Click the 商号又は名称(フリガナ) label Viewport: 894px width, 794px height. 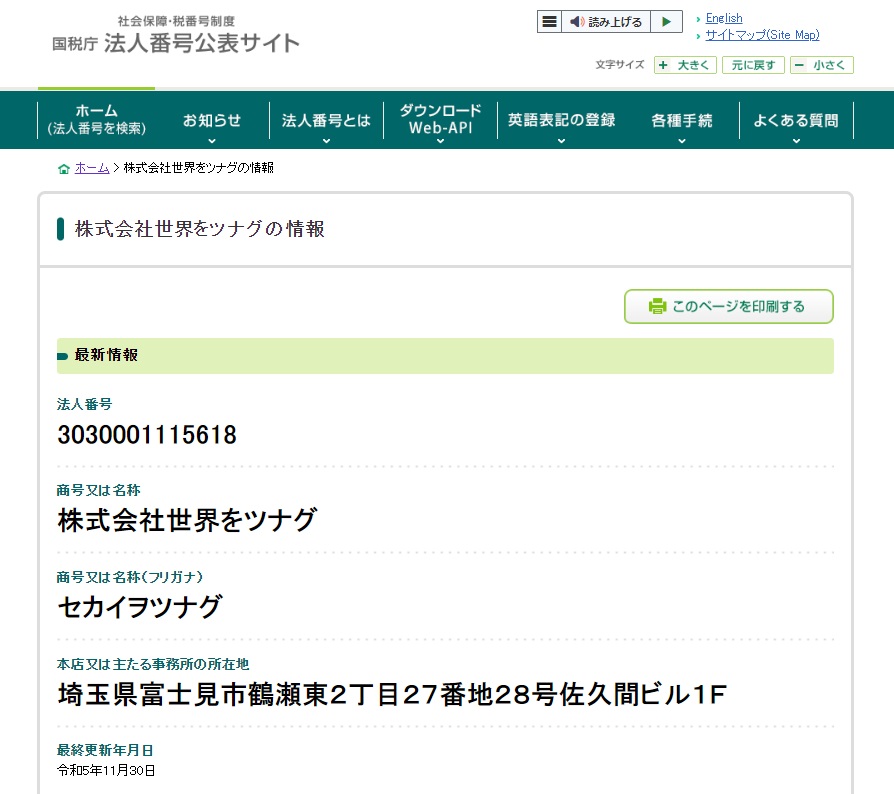[x=129, y=577]
